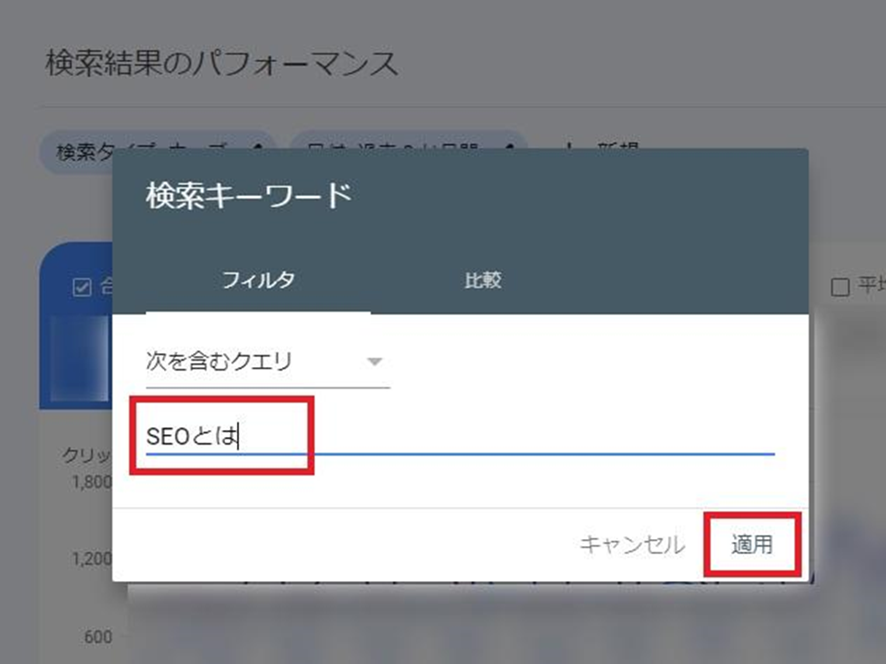886x664 pixels.
Task: Click the edit pencil on 検索タイプ chip
Action: [257, 151]
